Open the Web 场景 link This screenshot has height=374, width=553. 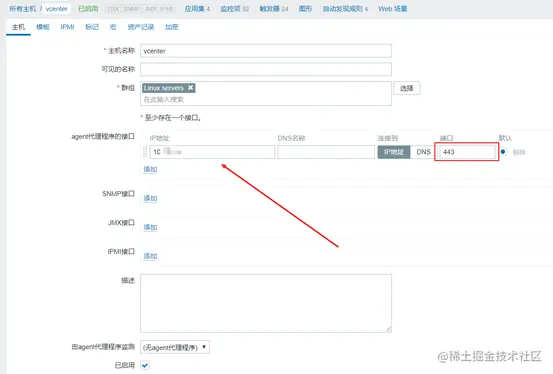tap(393, 8)
